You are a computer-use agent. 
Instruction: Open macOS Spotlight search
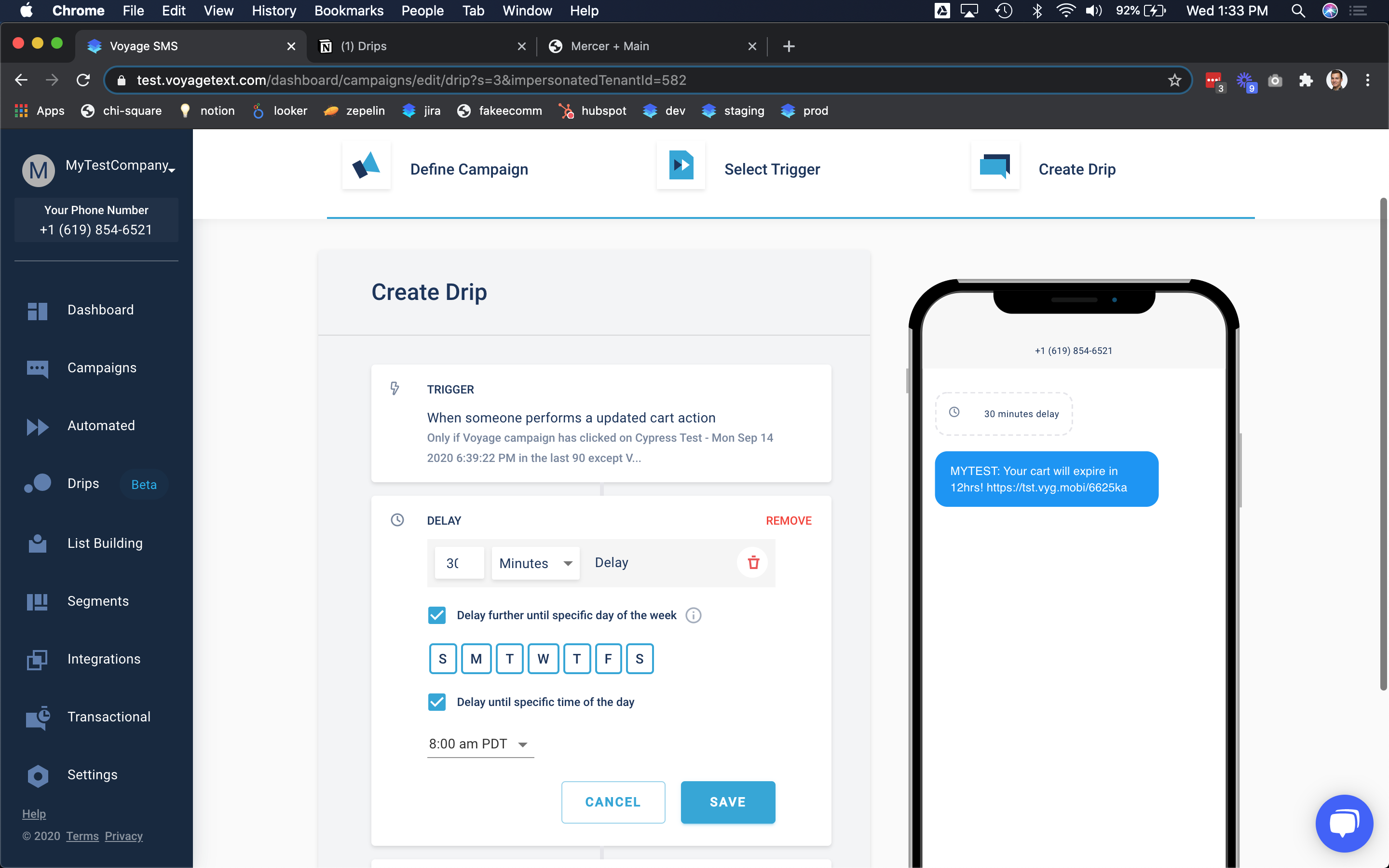1298,11
